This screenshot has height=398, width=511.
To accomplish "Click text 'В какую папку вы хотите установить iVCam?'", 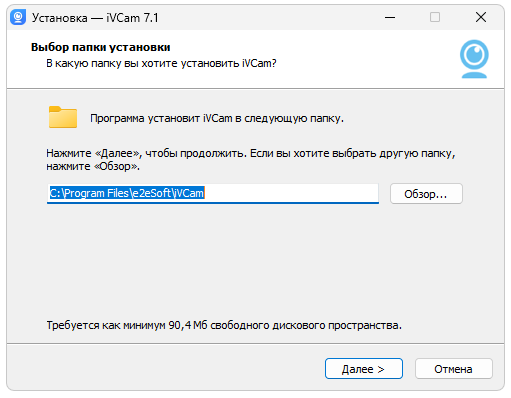I will coord(161,63).
